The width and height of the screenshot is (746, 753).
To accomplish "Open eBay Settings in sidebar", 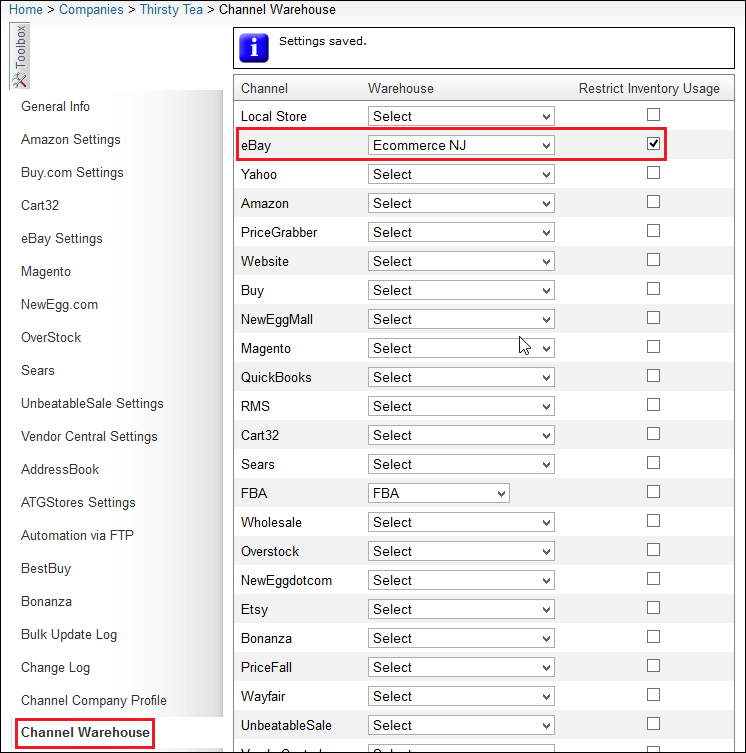I will tap(61, 238).
